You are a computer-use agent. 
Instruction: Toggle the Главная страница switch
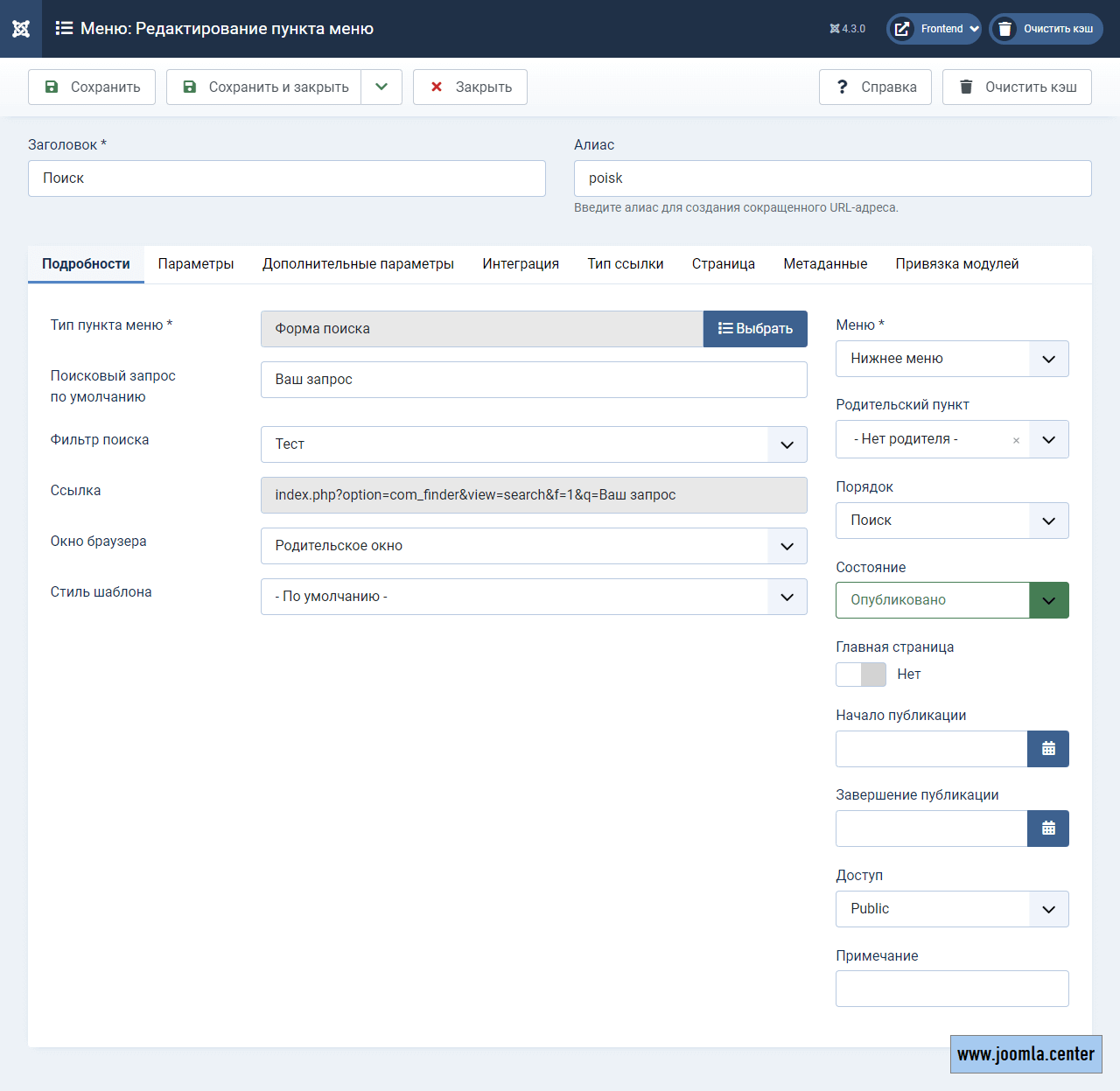[x=861, y=675]
